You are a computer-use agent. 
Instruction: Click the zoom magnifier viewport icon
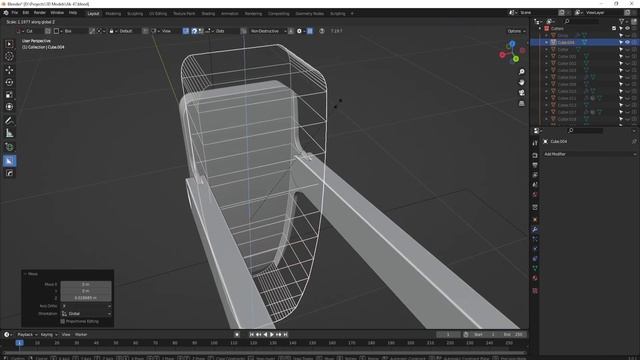(522, 72)
